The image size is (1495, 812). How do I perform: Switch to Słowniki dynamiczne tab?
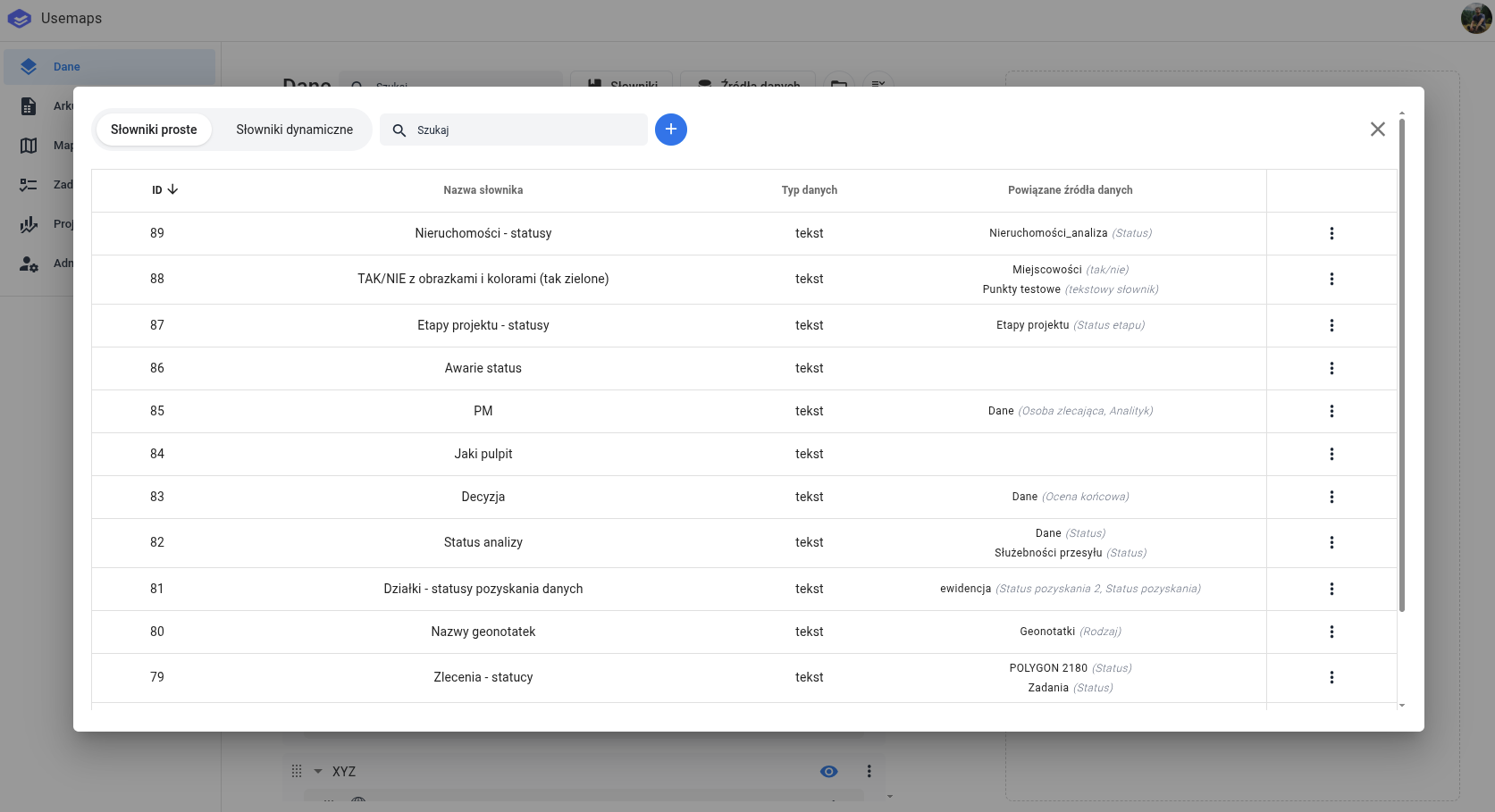pos(294,130)
